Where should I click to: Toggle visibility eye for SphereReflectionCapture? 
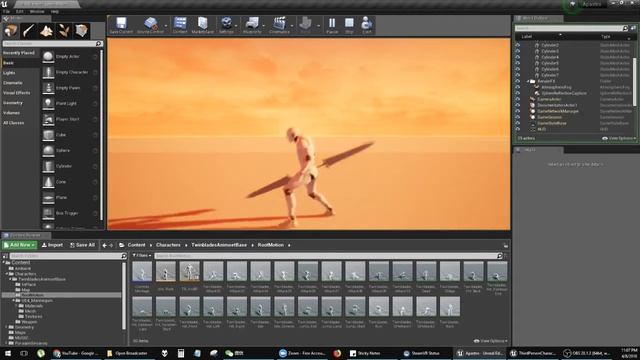pyautogui.click(x=518, y=93)
